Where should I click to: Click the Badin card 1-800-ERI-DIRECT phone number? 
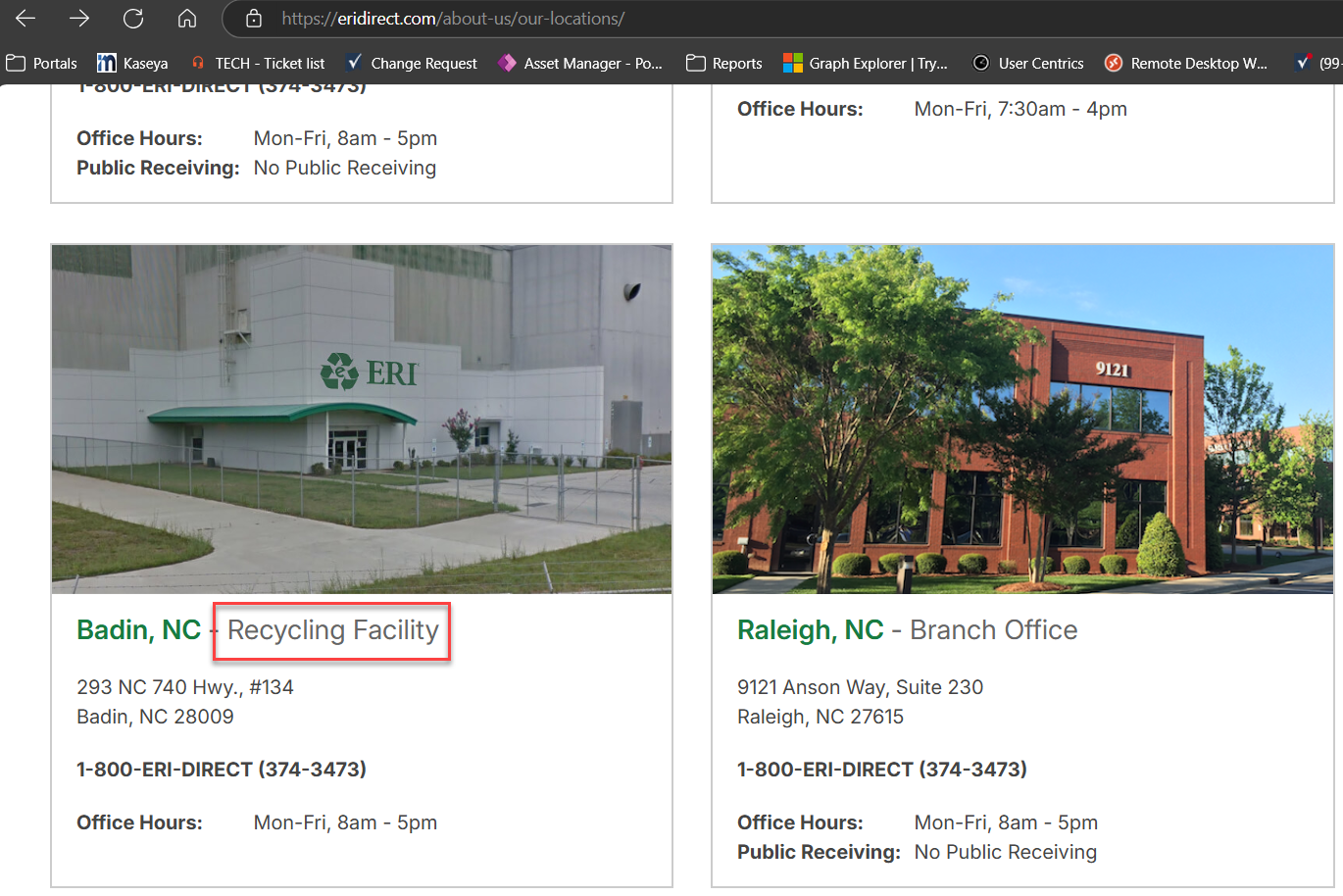(x=222, y=770)
